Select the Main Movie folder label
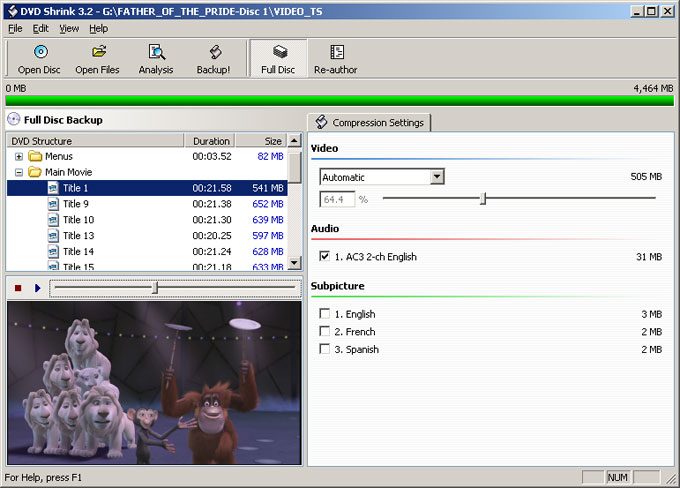 tap(69, 172)
